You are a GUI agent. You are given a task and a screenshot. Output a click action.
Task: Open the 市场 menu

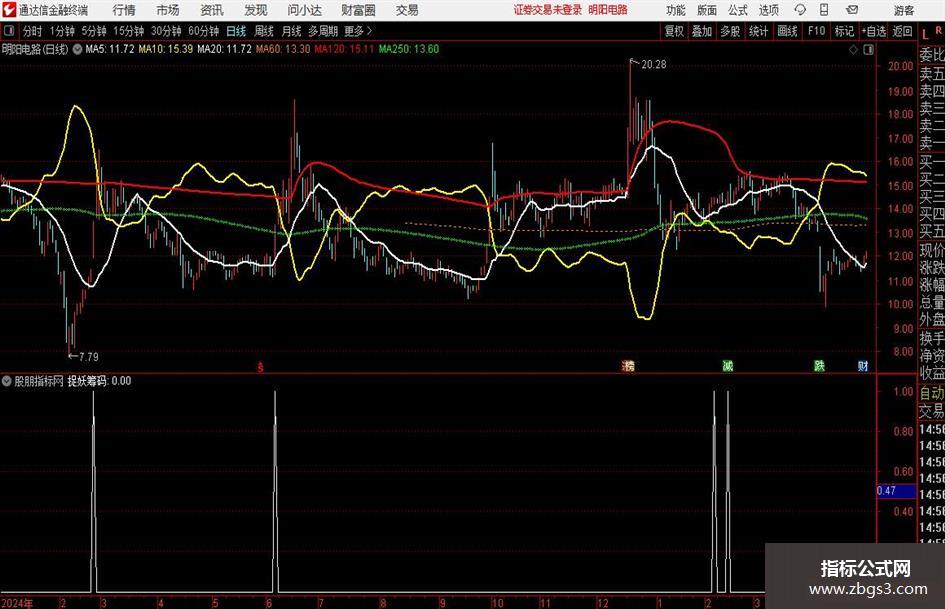[x=168, y=10]
